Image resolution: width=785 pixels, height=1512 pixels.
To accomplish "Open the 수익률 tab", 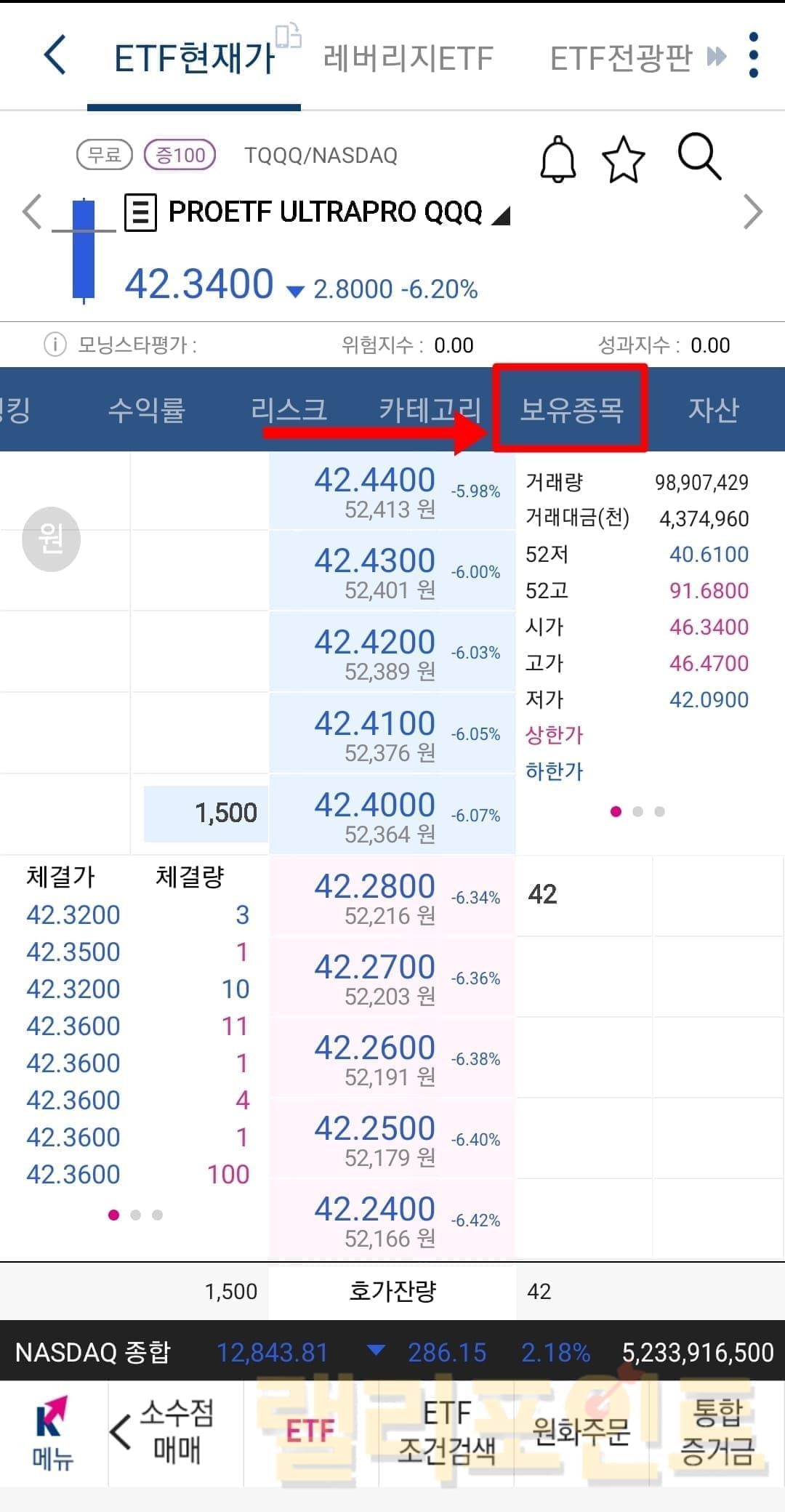I will pyautogui.click(x=146, y=409).
